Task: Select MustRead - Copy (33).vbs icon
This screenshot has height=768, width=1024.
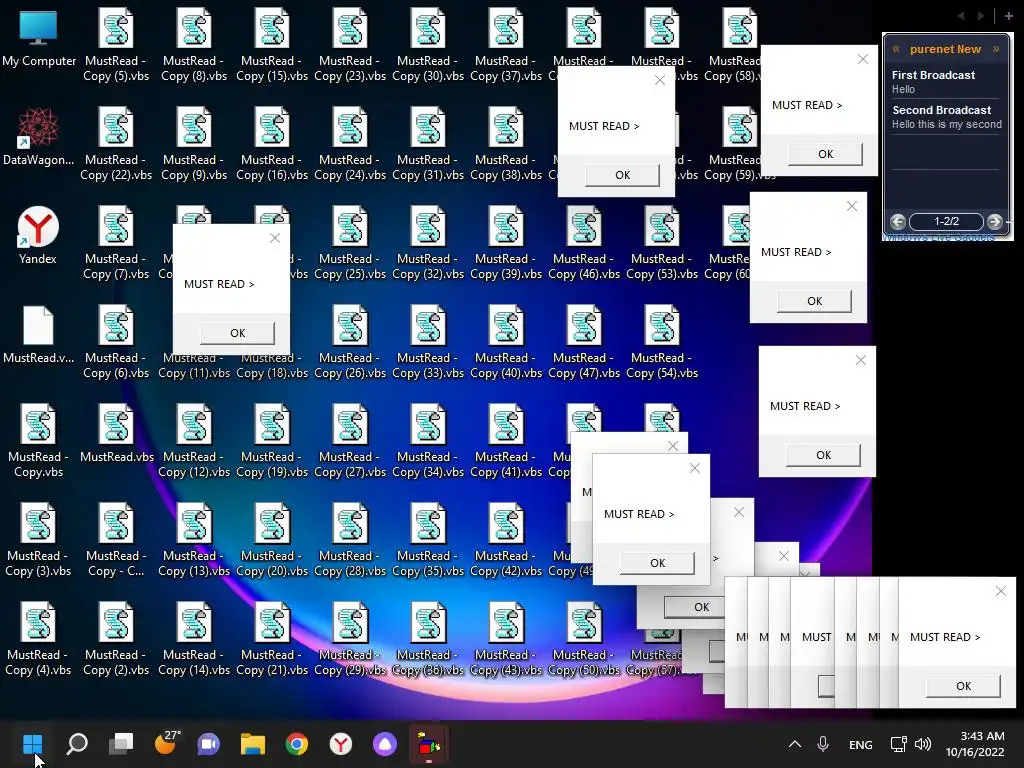Action: 428,343
